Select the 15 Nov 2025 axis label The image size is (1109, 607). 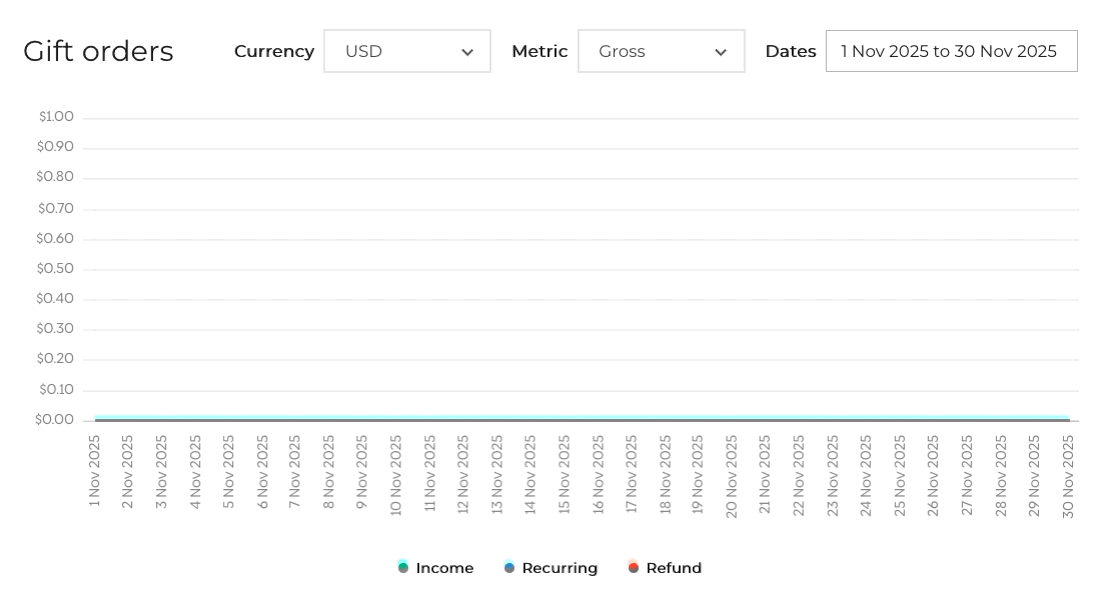click(564, 474)
